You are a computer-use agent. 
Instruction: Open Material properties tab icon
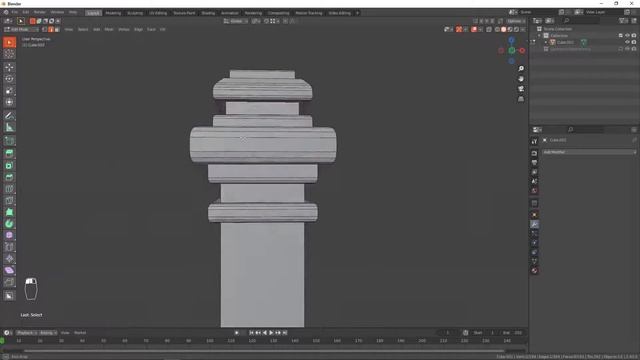534,271
